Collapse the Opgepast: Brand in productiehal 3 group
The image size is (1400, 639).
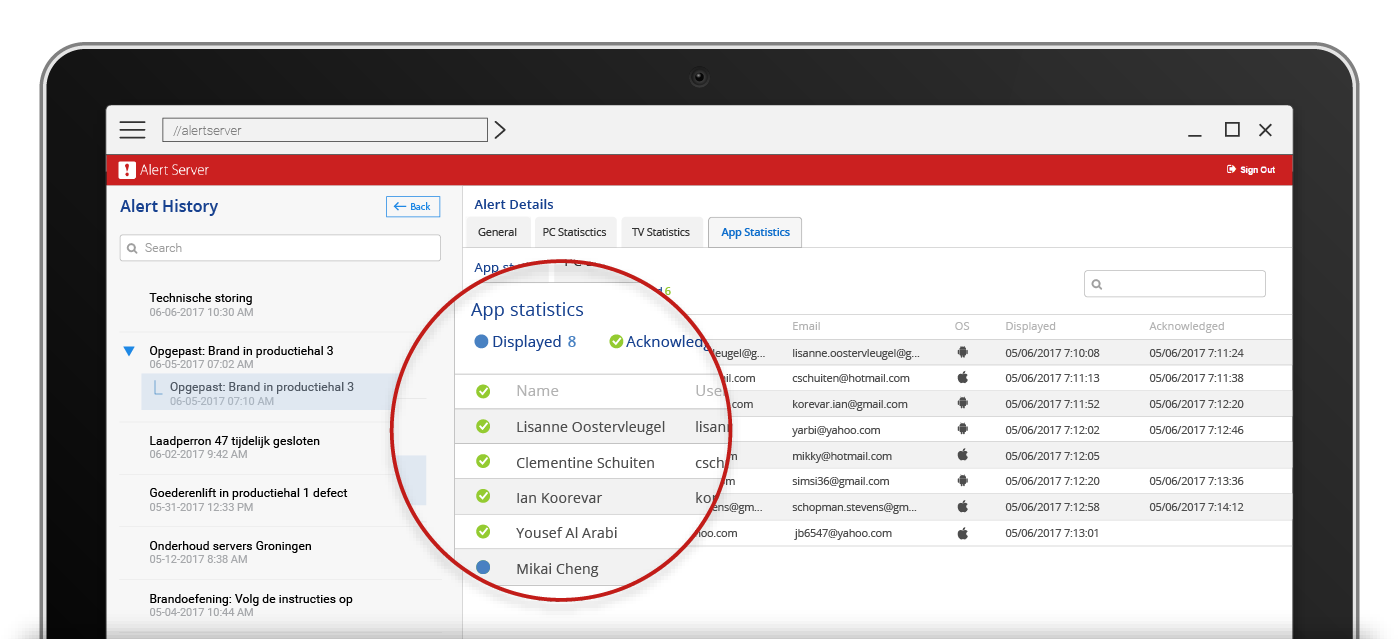[x=128, y=351]
